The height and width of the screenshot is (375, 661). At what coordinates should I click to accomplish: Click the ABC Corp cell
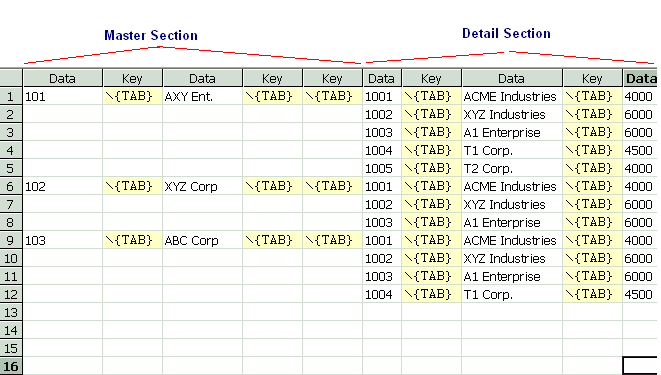click(202, 240)
